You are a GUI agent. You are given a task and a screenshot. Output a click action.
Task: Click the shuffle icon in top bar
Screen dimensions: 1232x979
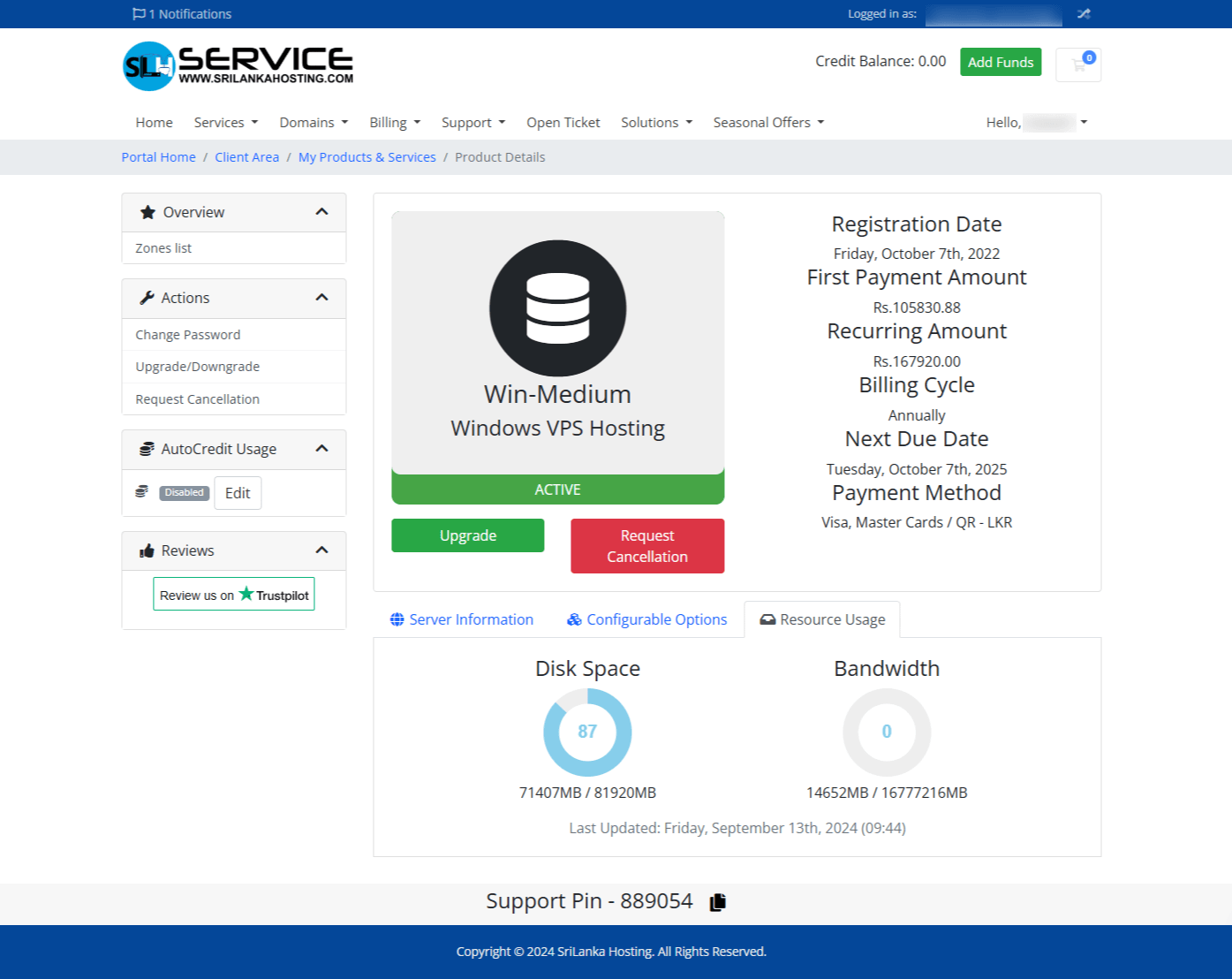pyautogui.click(x=1084, y=14)
